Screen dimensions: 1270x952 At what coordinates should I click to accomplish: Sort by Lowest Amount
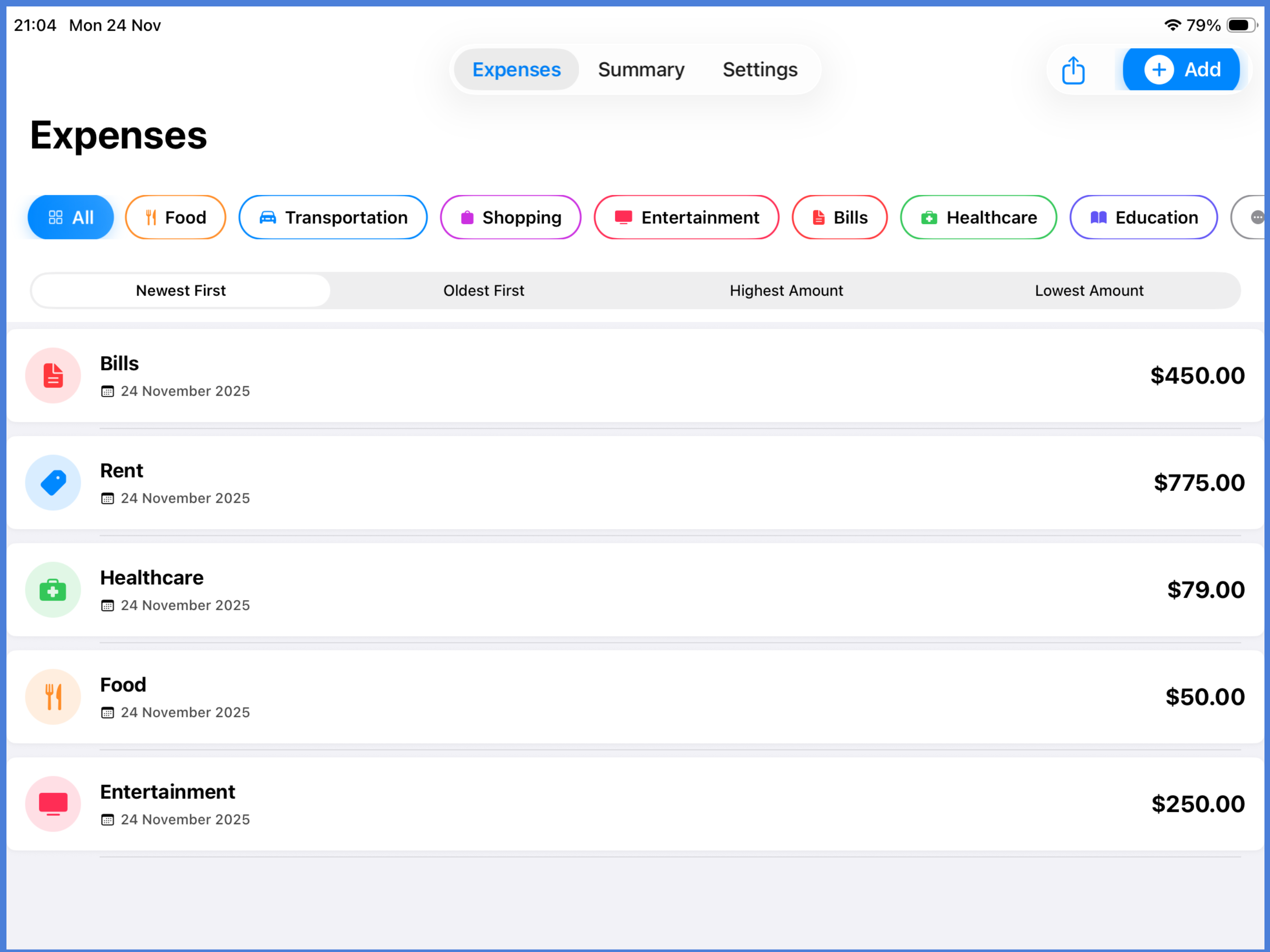point(1089,291)
